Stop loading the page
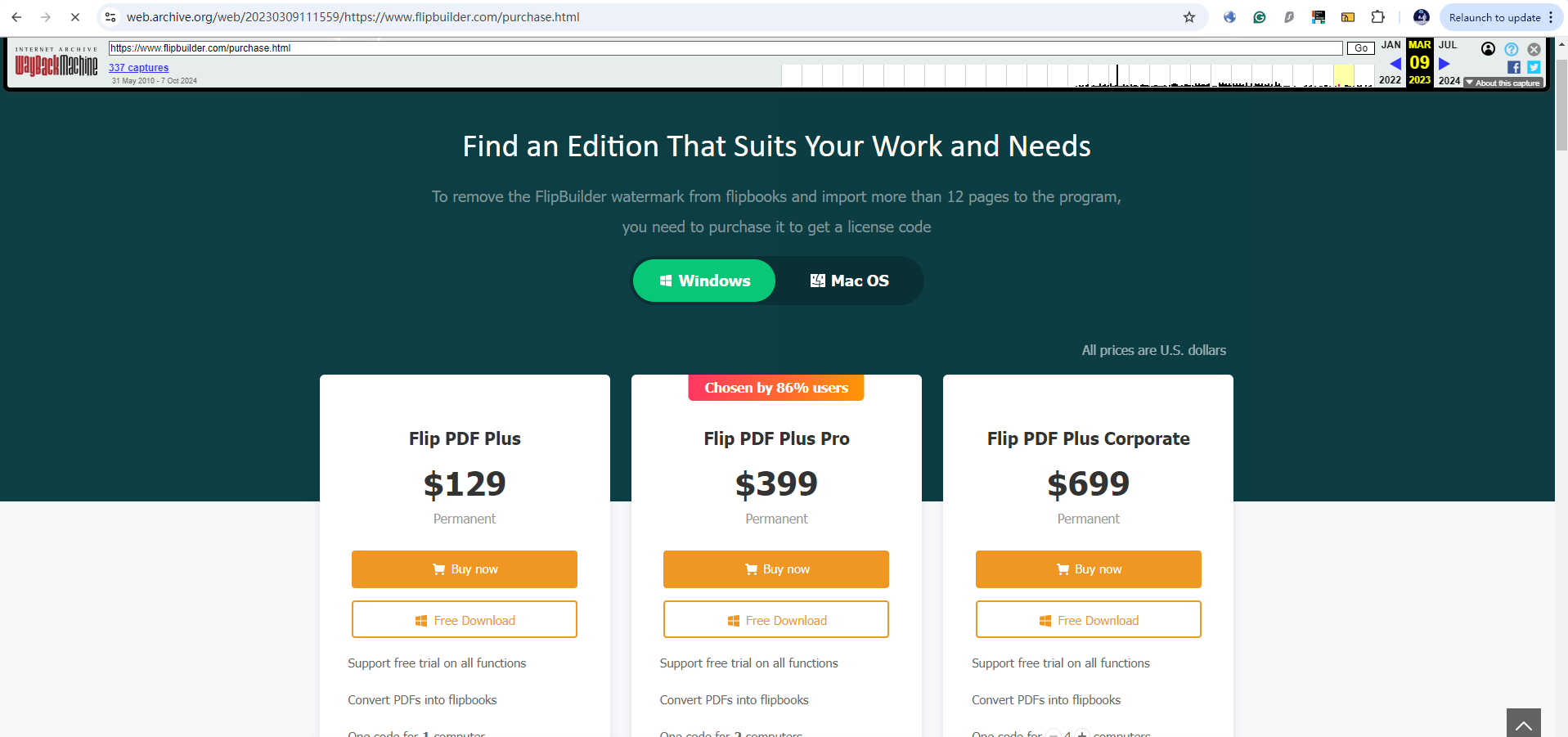The width and height of the screenshot is (1568, 737). tap(74, 17)
